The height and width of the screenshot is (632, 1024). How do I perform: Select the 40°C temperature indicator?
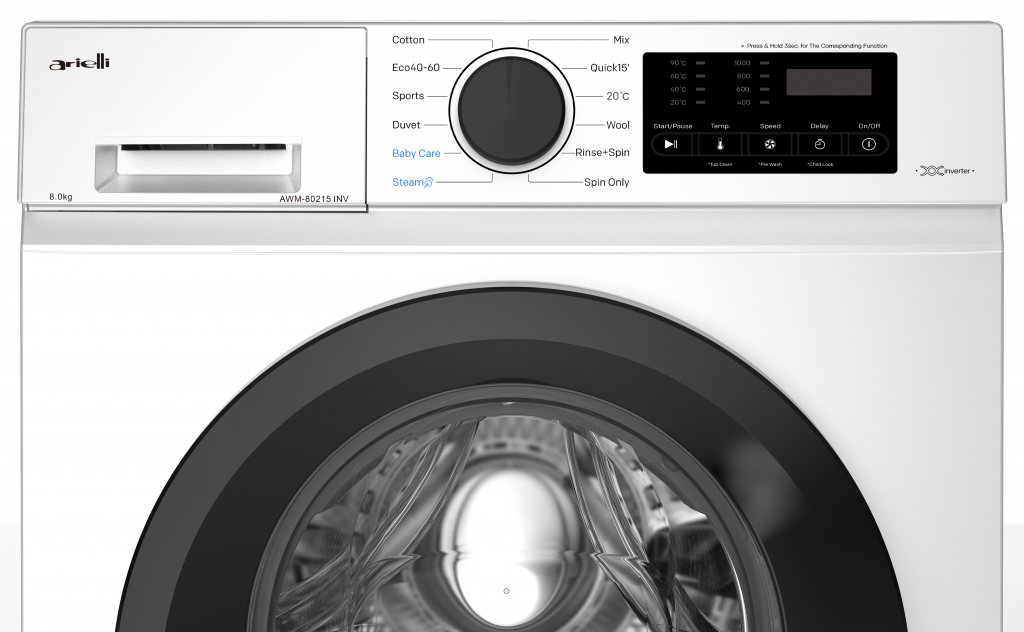[678, 89]
